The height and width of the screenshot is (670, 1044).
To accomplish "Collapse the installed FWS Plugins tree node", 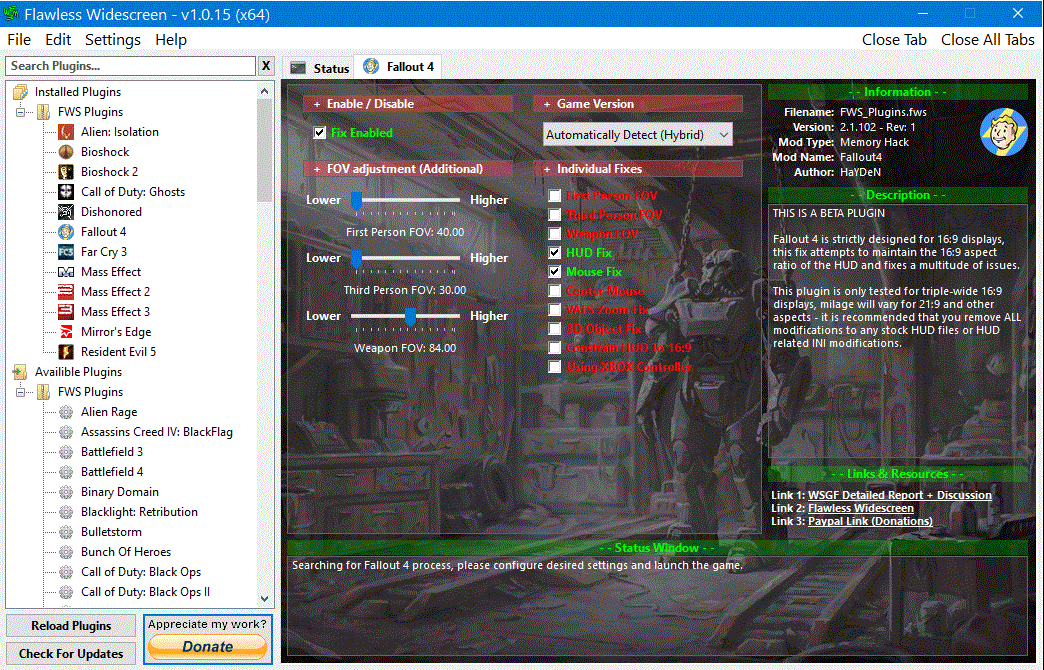I will (21, 112).
